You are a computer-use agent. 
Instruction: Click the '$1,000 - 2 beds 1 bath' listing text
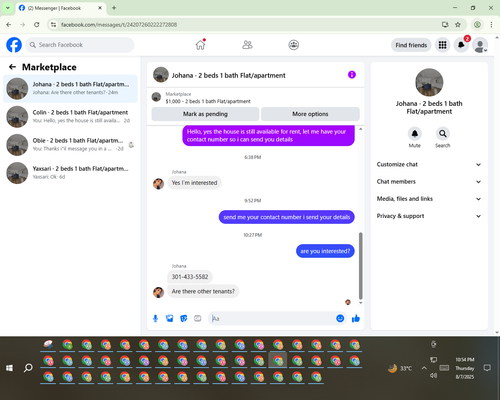click(x=208, y=101)
